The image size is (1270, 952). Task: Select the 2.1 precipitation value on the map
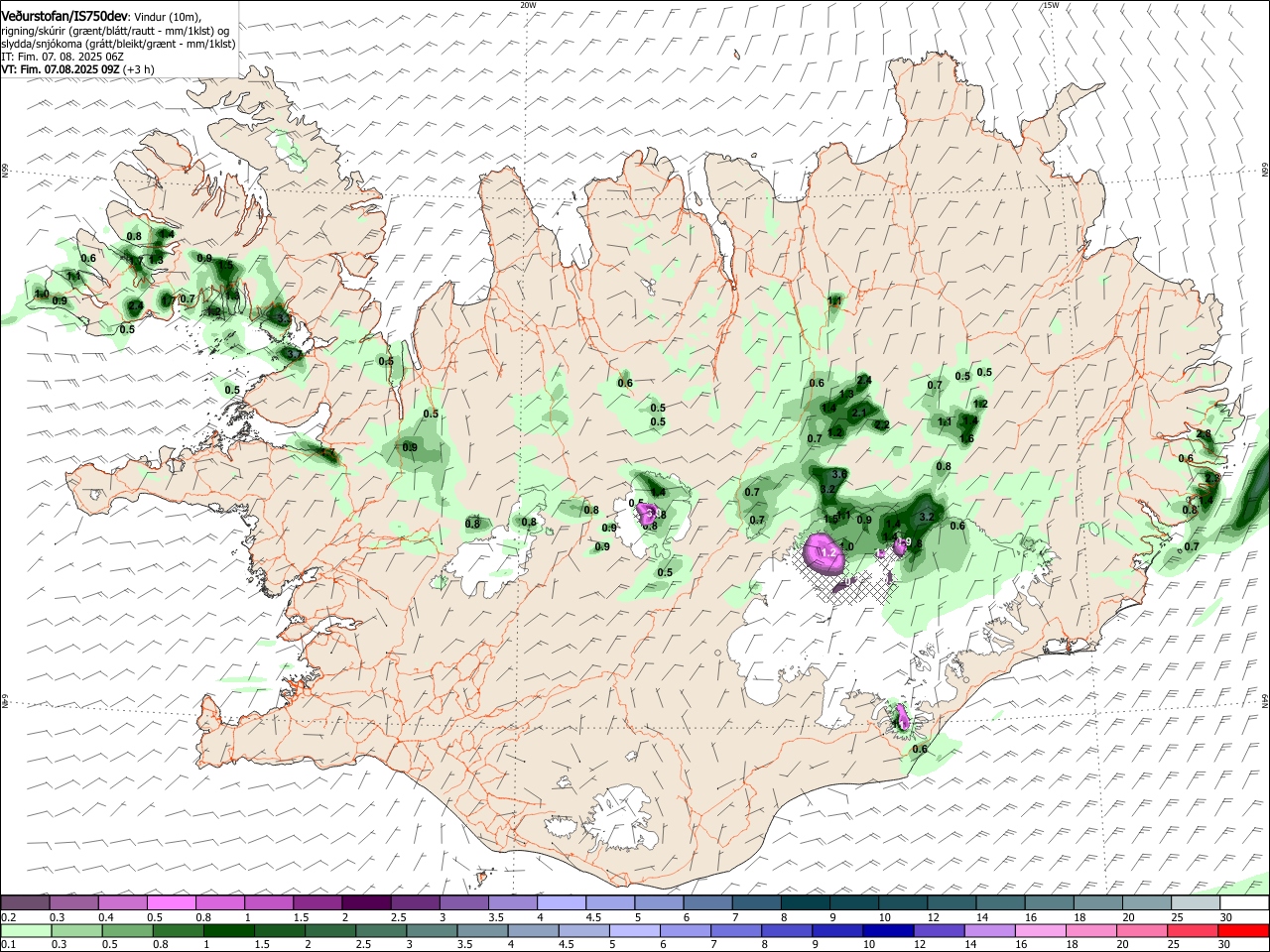[859, 413]
